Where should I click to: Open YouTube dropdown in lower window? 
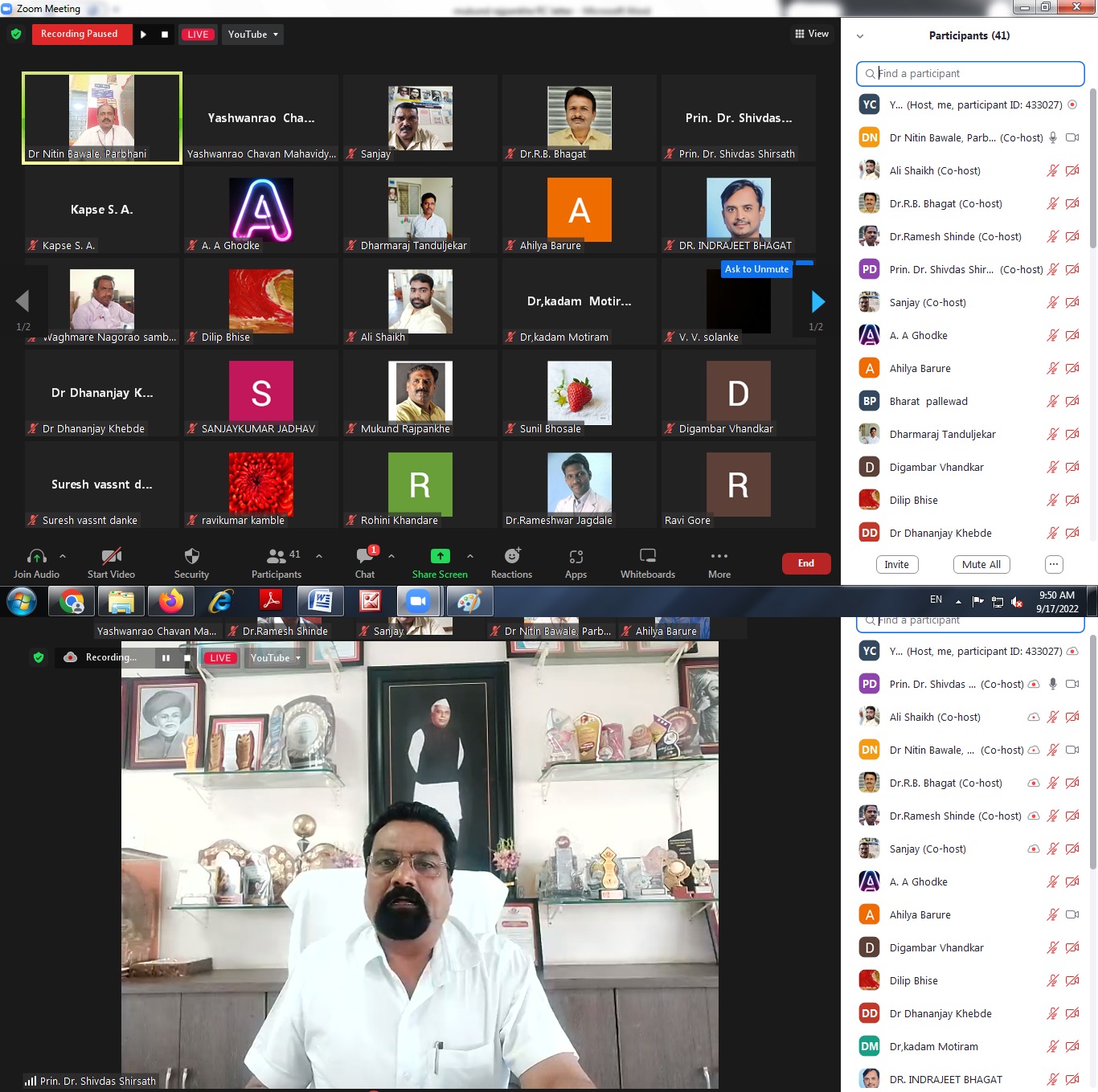coord(276,658)
